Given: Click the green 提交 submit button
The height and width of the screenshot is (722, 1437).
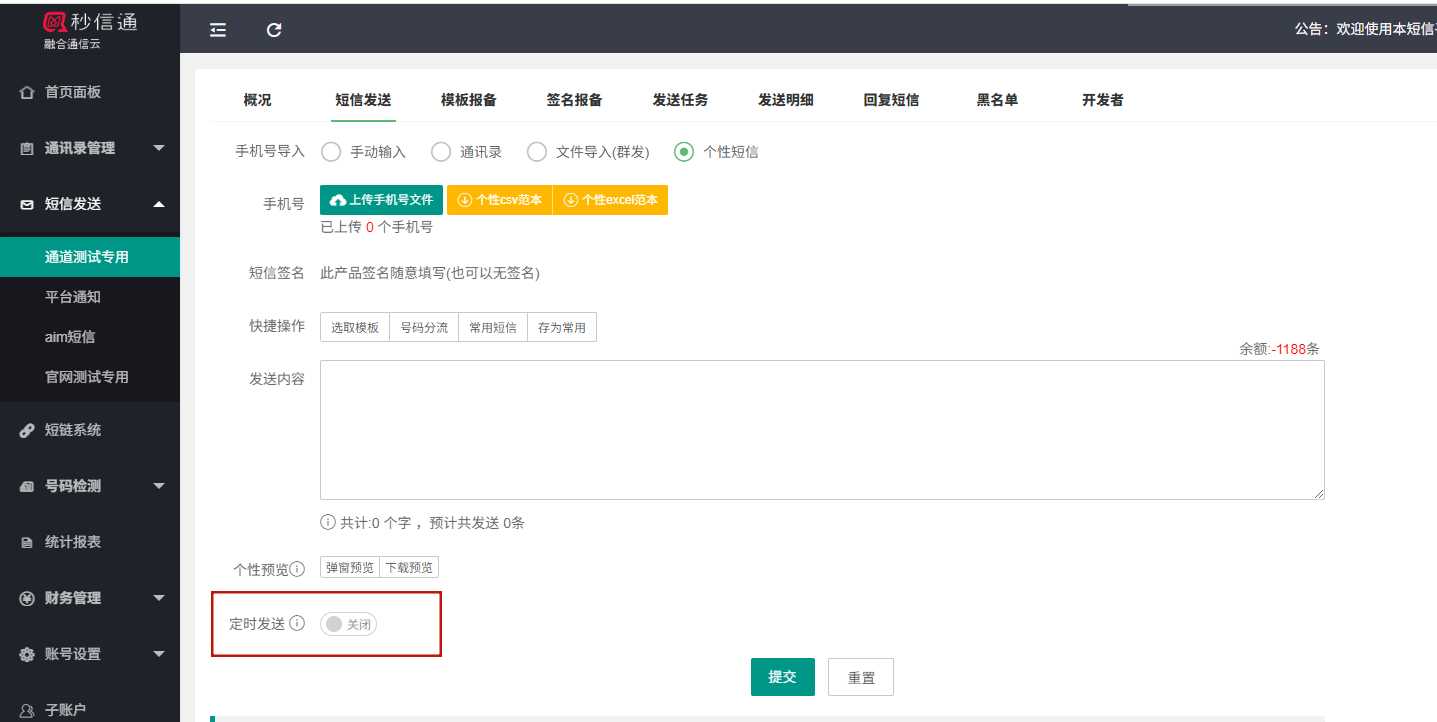Looking at the screenshot, I should pos(782,676).
